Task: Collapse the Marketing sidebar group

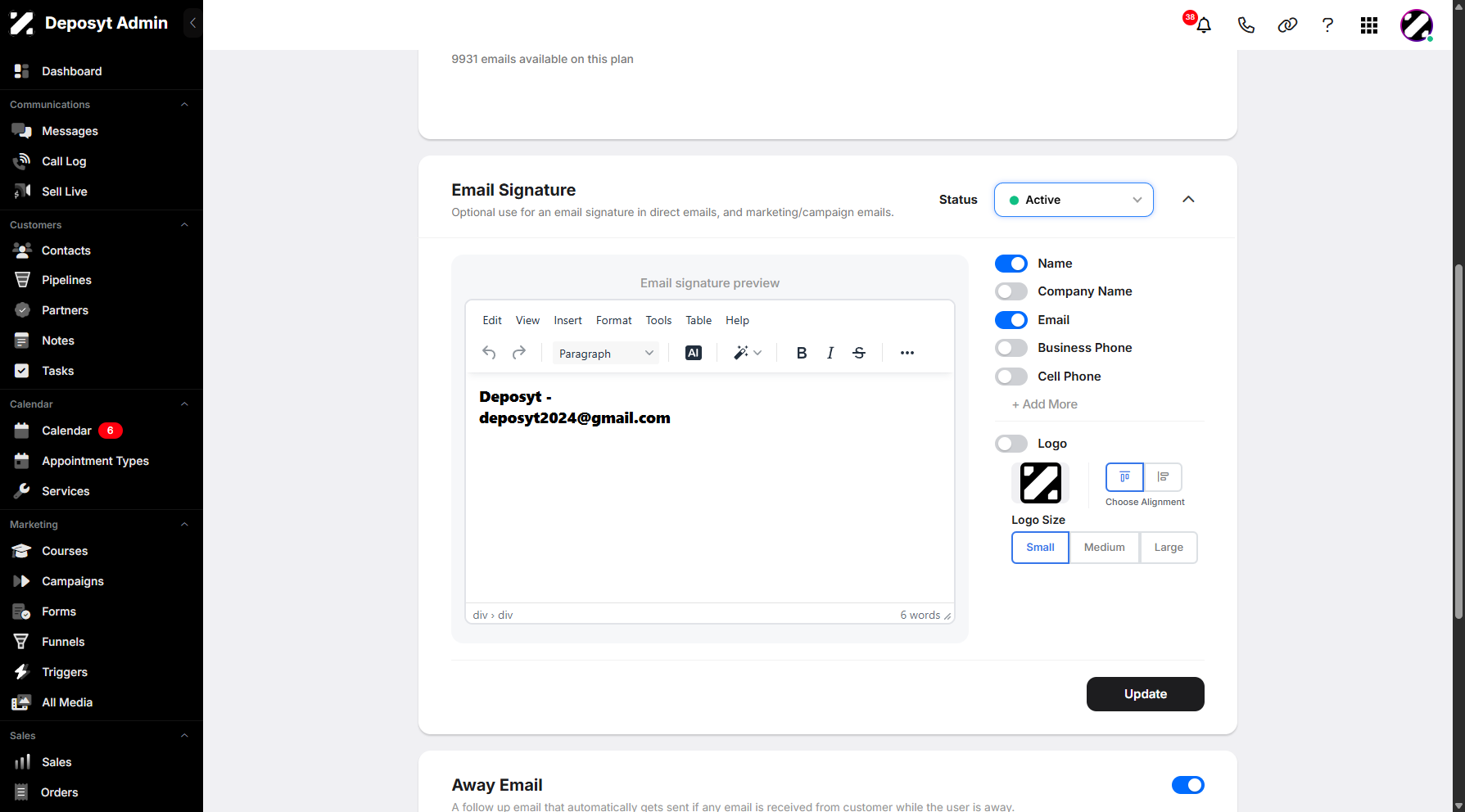Action: 184,525
